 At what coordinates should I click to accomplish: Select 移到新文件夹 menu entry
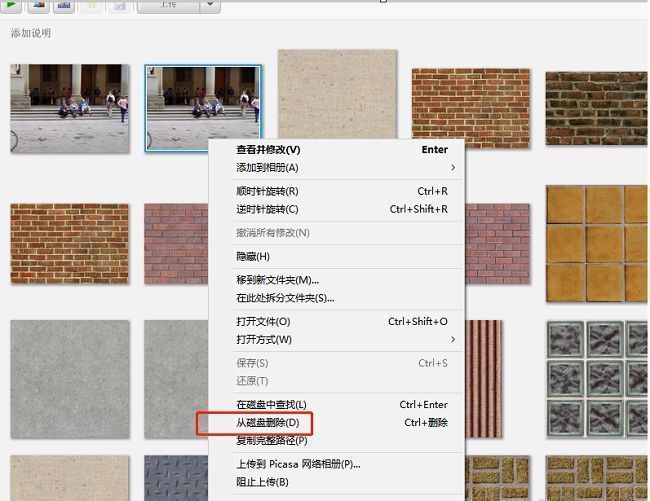point(277,280)
